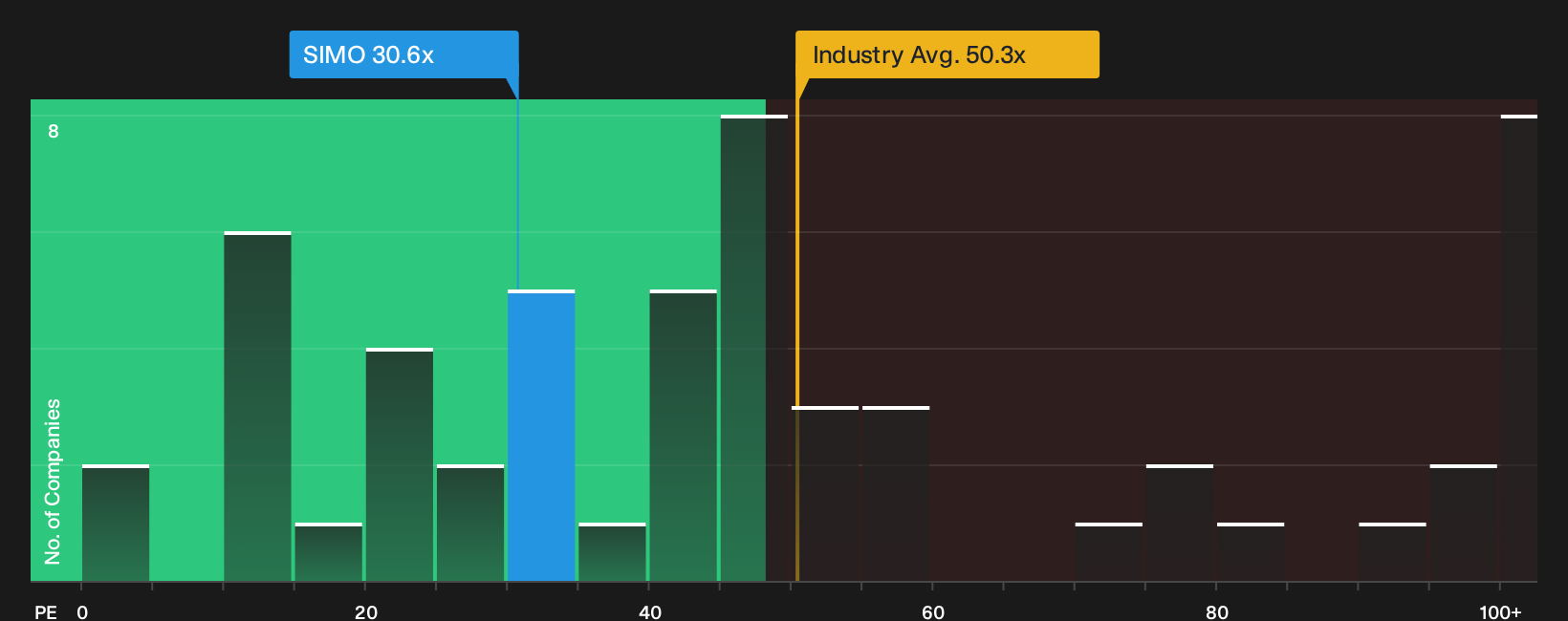The height and width of the screenshot is (621, 1568).
Task: Click the bar at PE 15-20
Action: click(329, 552)
